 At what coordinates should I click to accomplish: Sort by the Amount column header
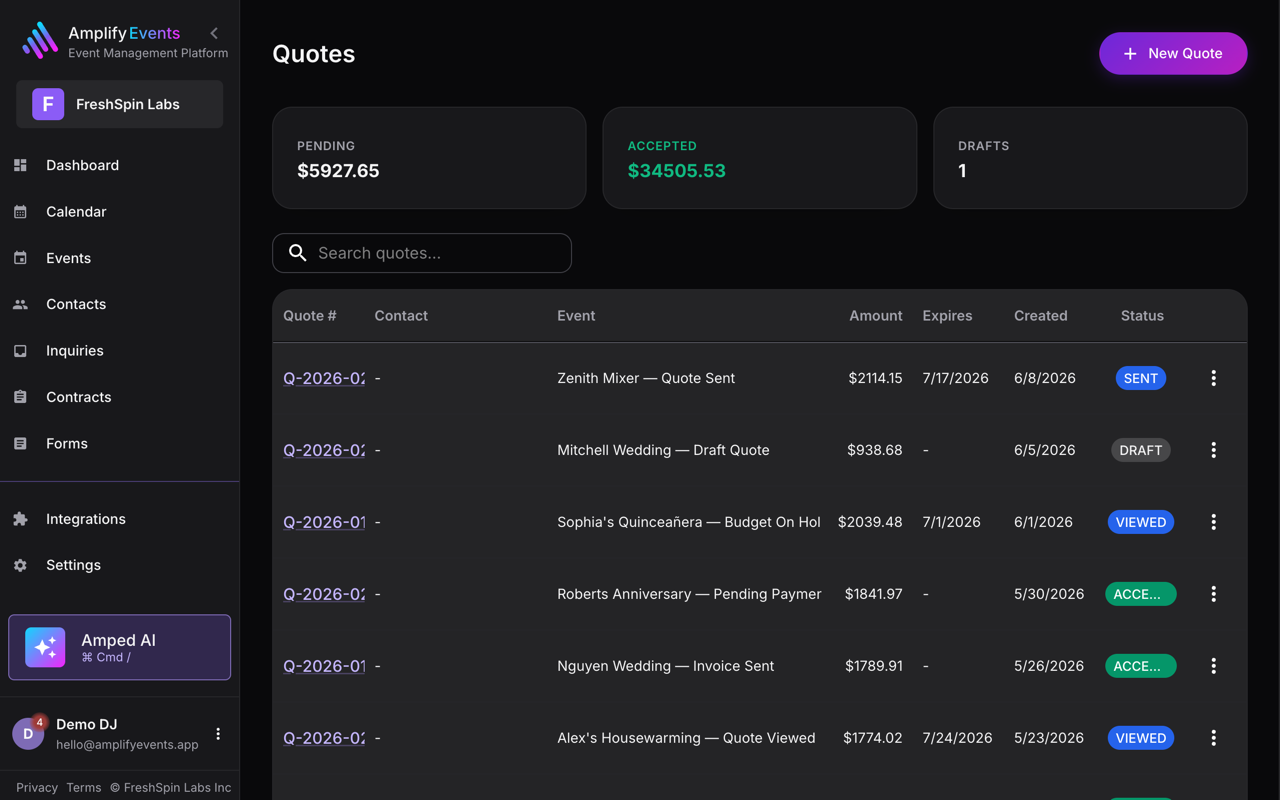pos(875,315)
